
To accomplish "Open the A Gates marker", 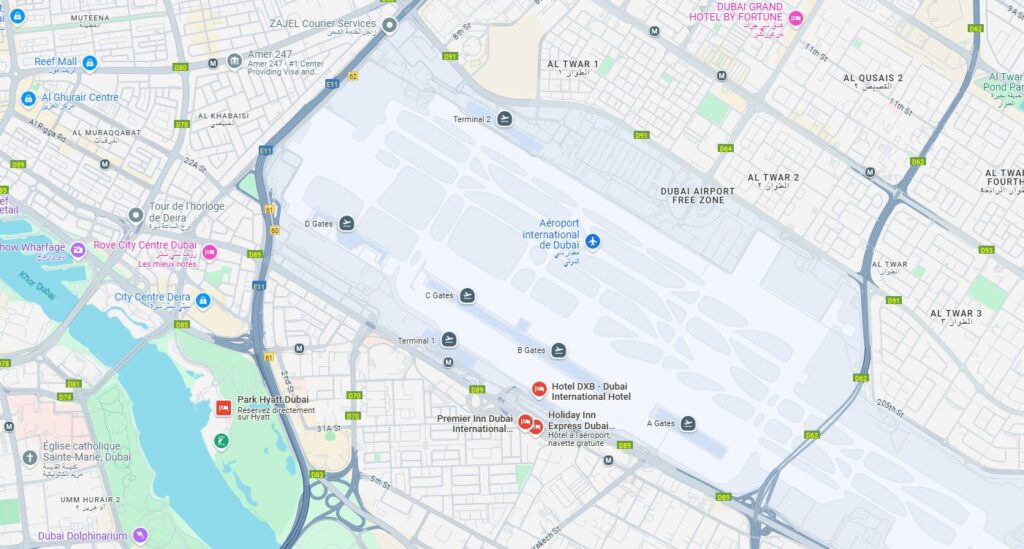I will click(x=688, y=424).
